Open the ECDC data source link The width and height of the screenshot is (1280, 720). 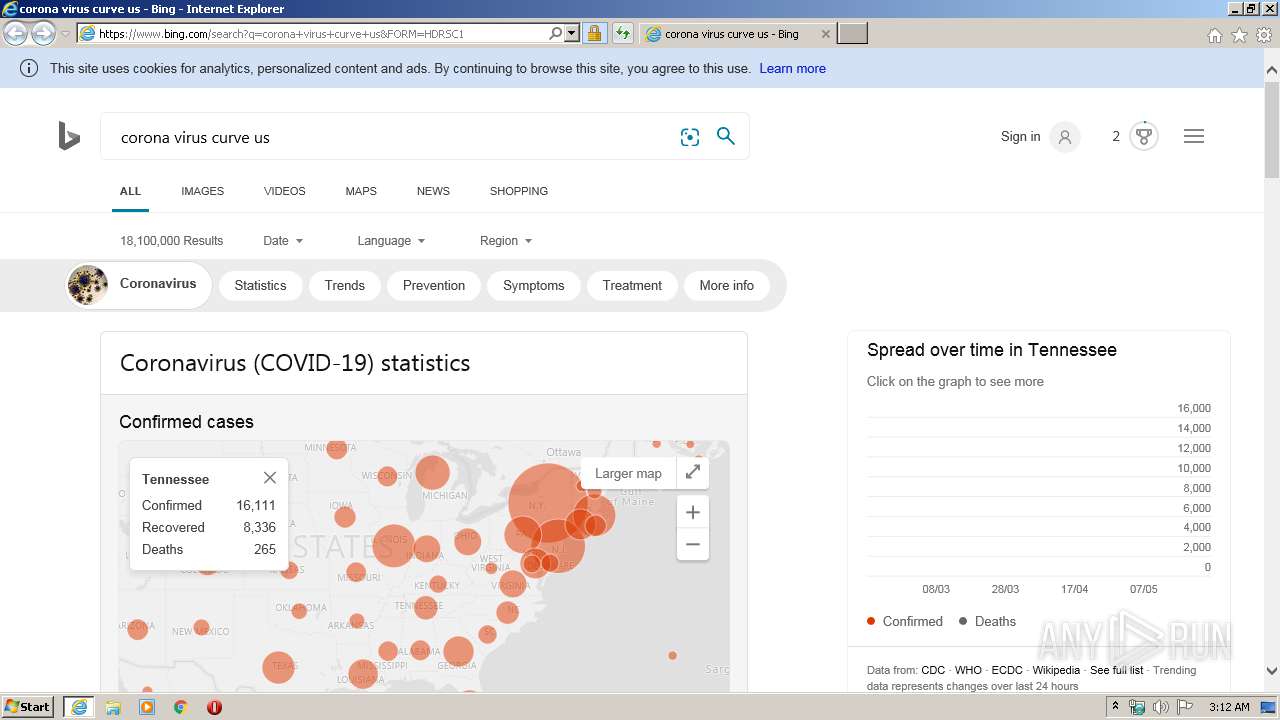coord(1007,670)
